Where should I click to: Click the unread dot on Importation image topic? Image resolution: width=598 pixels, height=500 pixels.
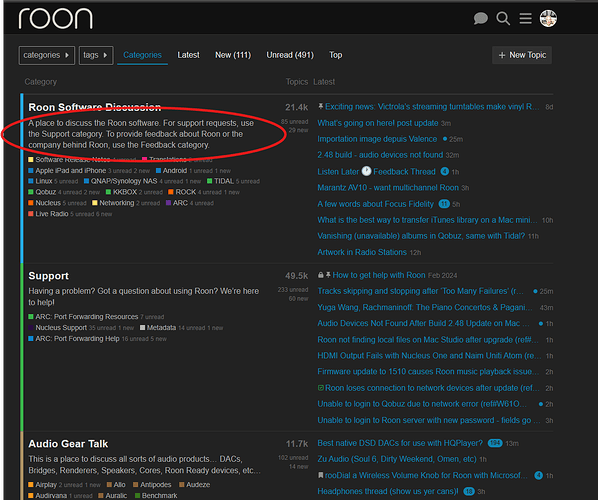click(x=445, y=139)
